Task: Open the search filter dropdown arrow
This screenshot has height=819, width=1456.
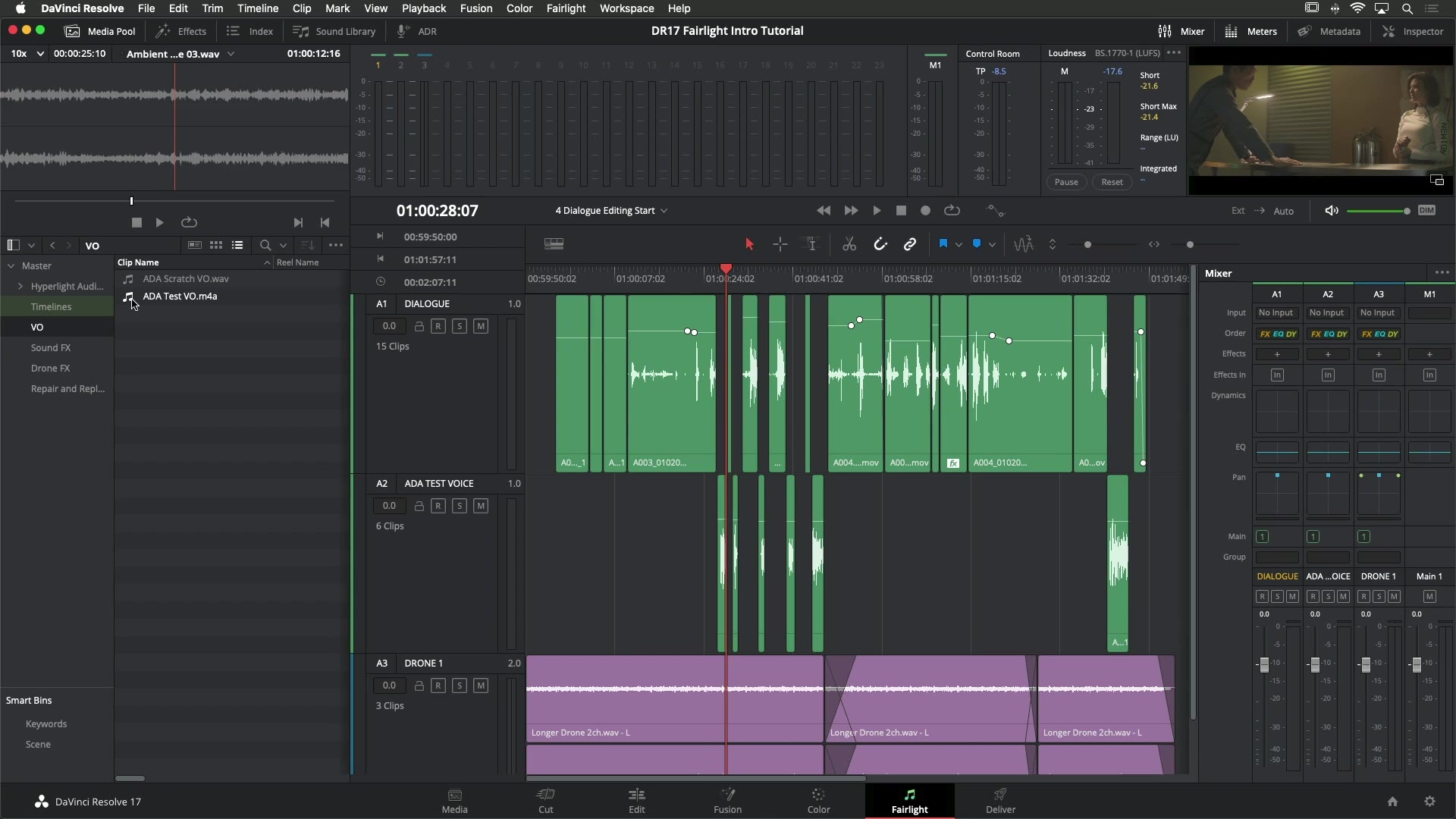Action: pos(283,246)
